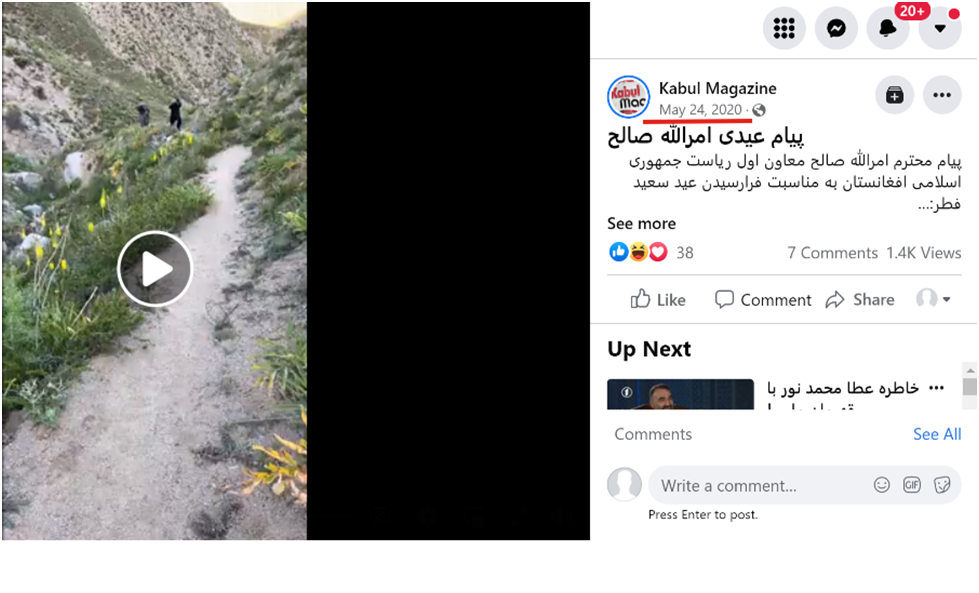Screen dimensions: 979x593
Task: Open the Messenger chats icon
Action: point(836,28)
